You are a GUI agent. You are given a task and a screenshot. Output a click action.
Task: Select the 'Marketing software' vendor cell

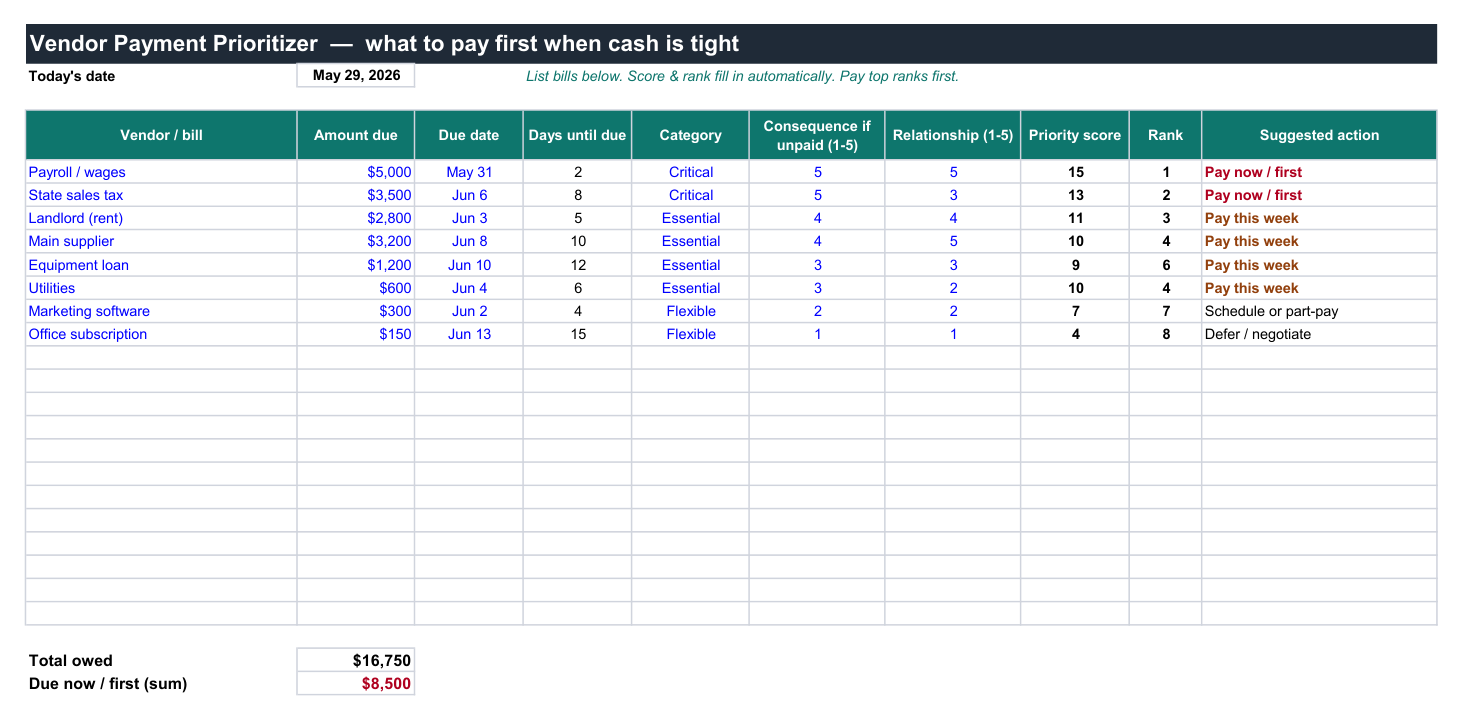click(x=161, y=311)
